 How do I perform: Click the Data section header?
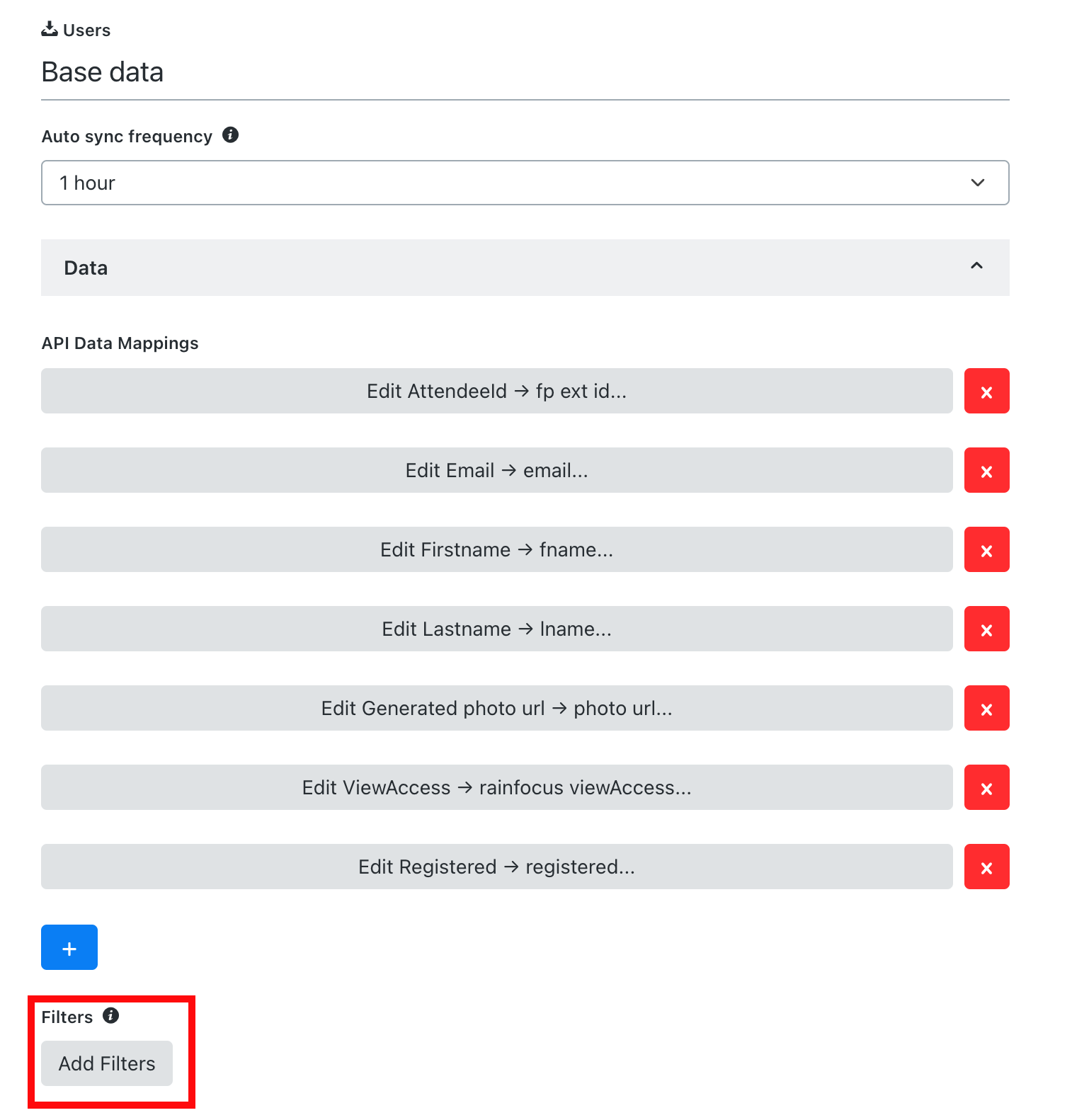[525, 268]
